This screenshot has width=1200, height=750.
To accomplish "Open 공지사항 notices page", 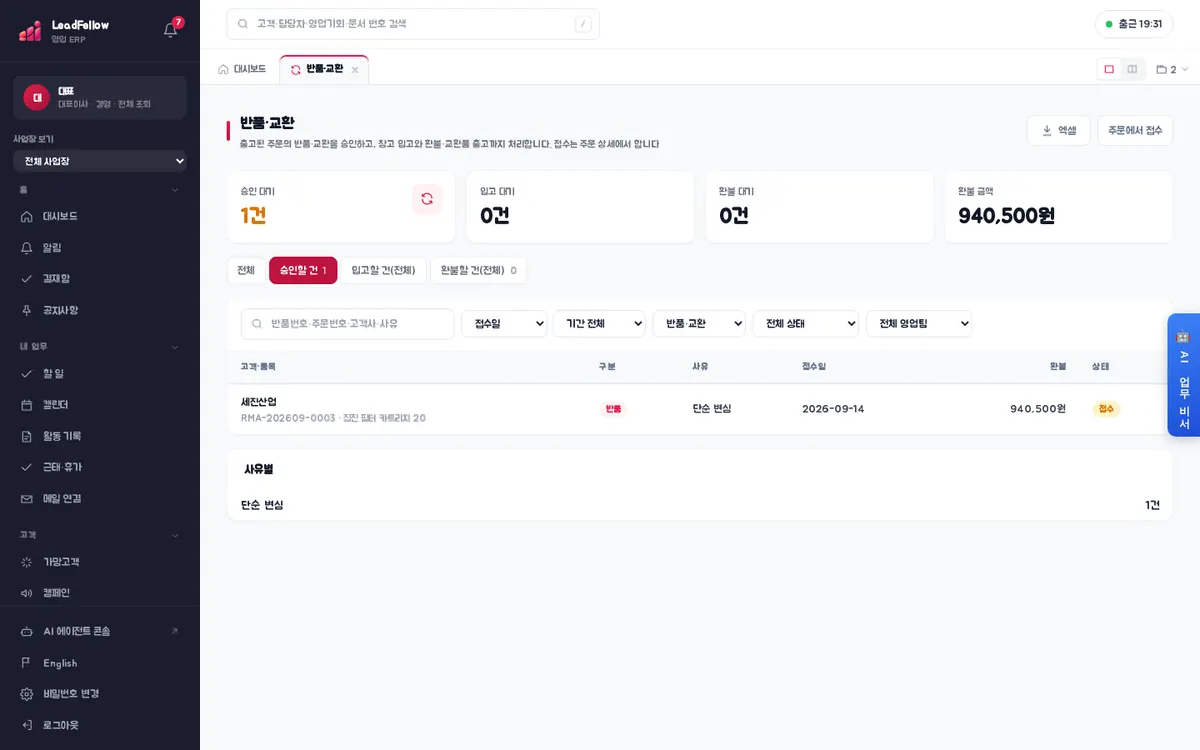I will 100,310.
